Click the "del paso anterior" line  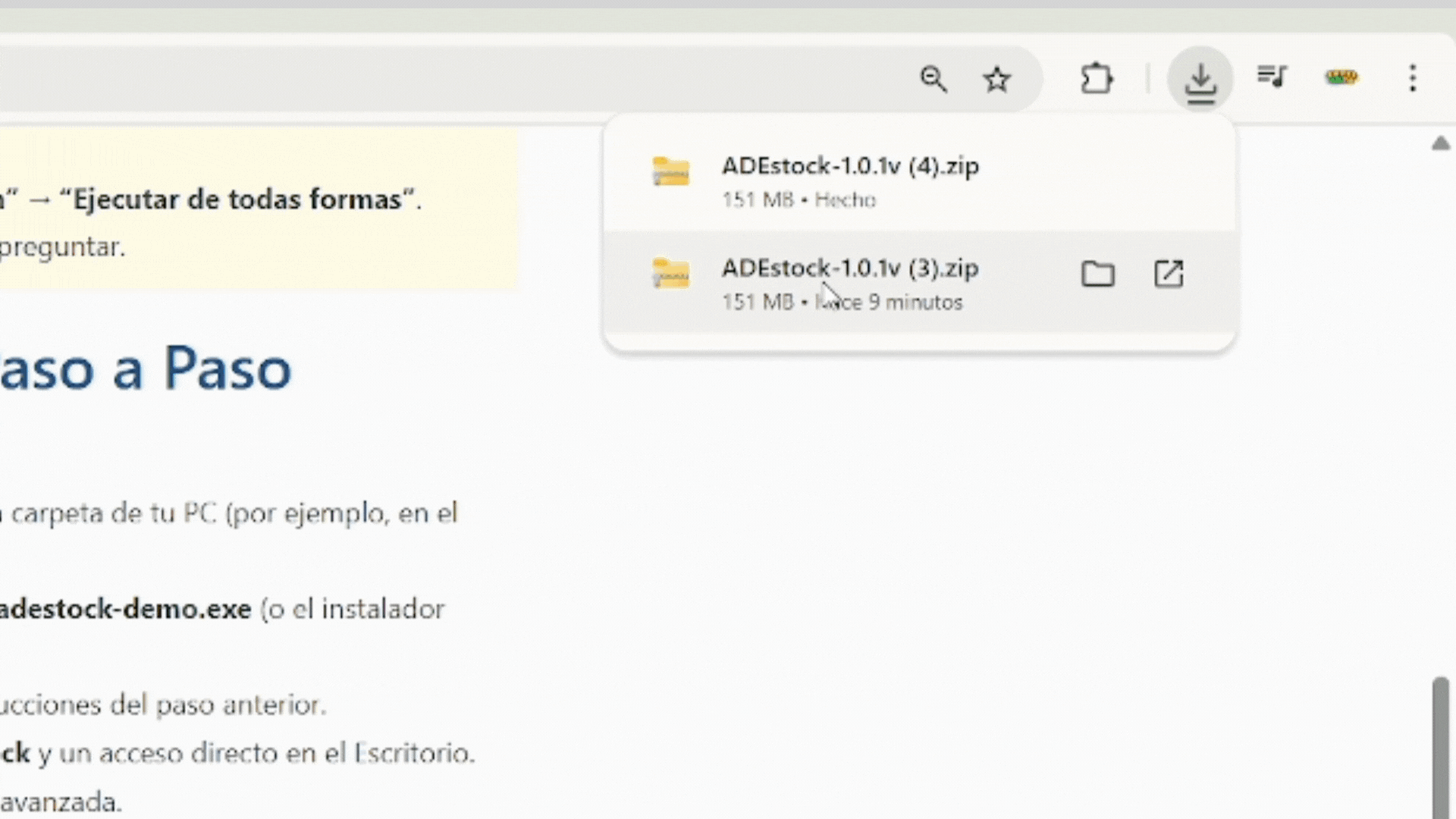click(163, 705)
